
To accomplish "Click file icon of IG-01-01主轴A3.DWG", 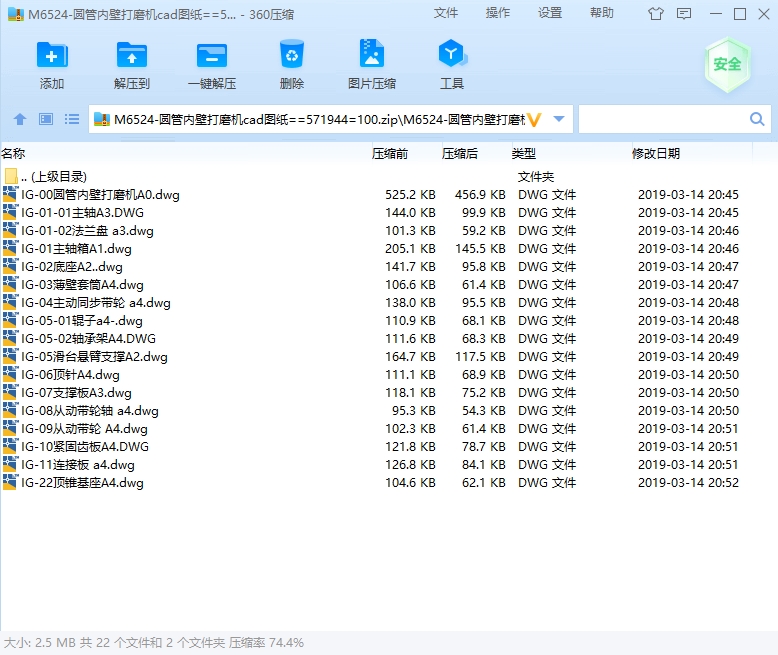I will tap(10, 212).
